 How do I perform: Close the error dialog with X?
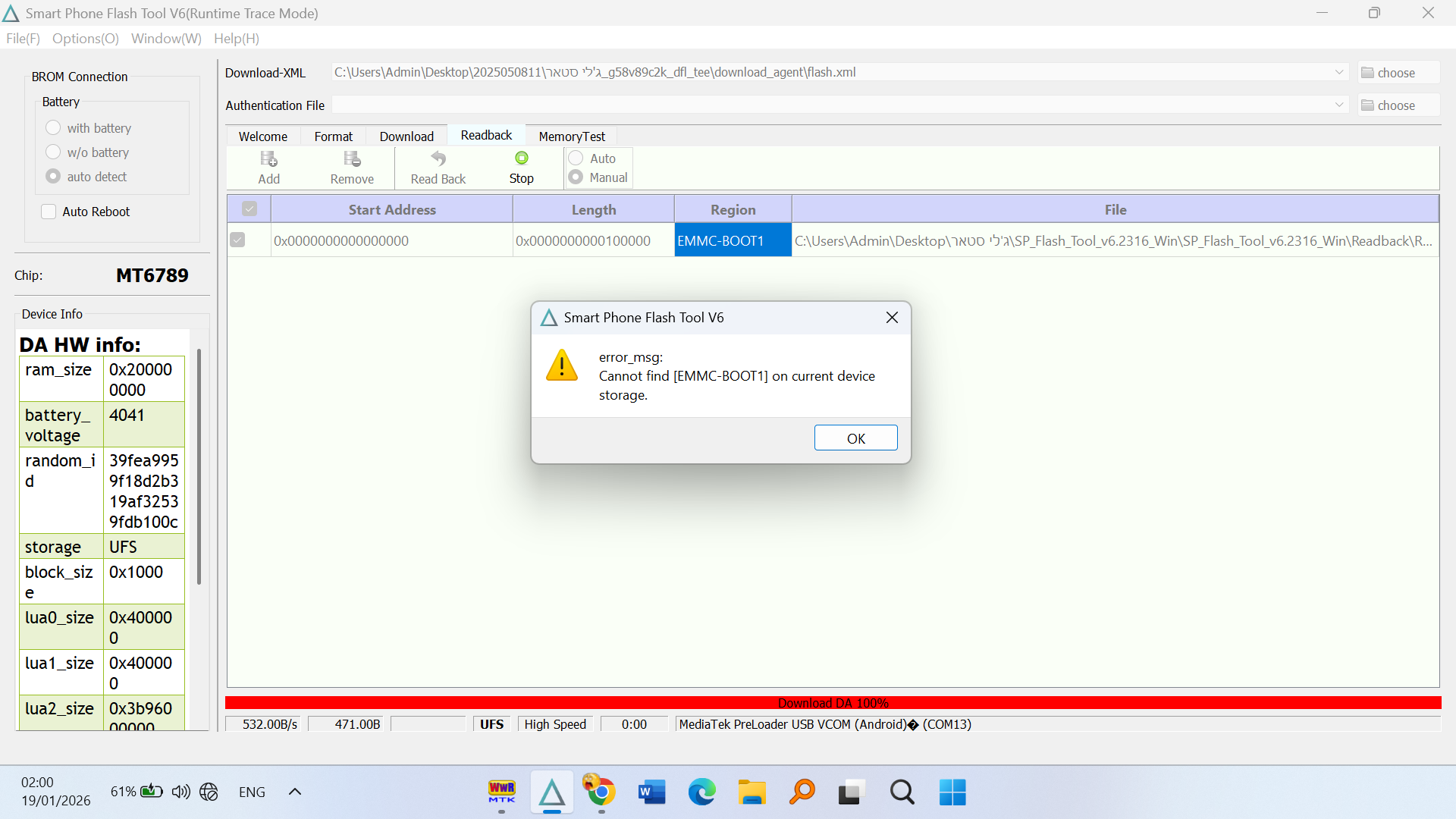coord(892,318)
